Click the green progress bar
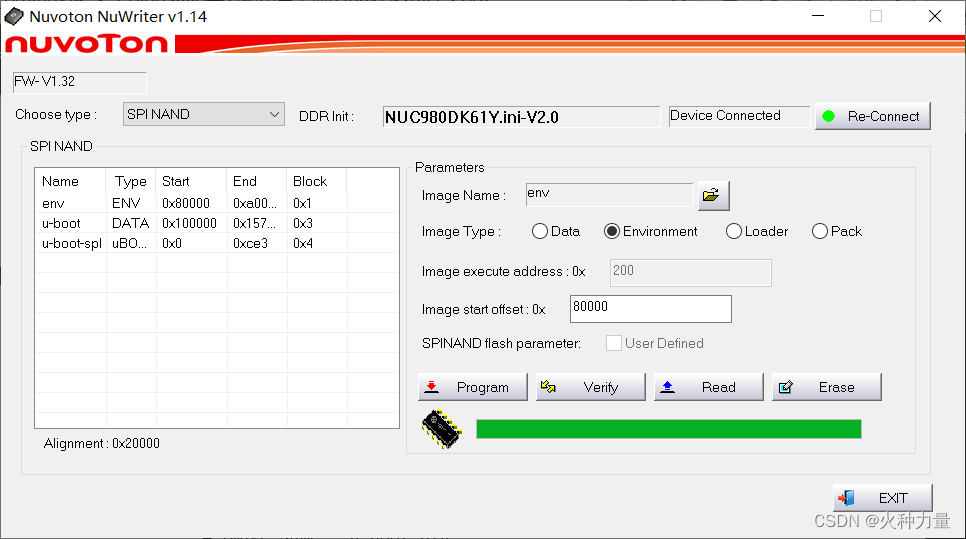966x539 pixels. pyautogui.click(x=668, y=429)
